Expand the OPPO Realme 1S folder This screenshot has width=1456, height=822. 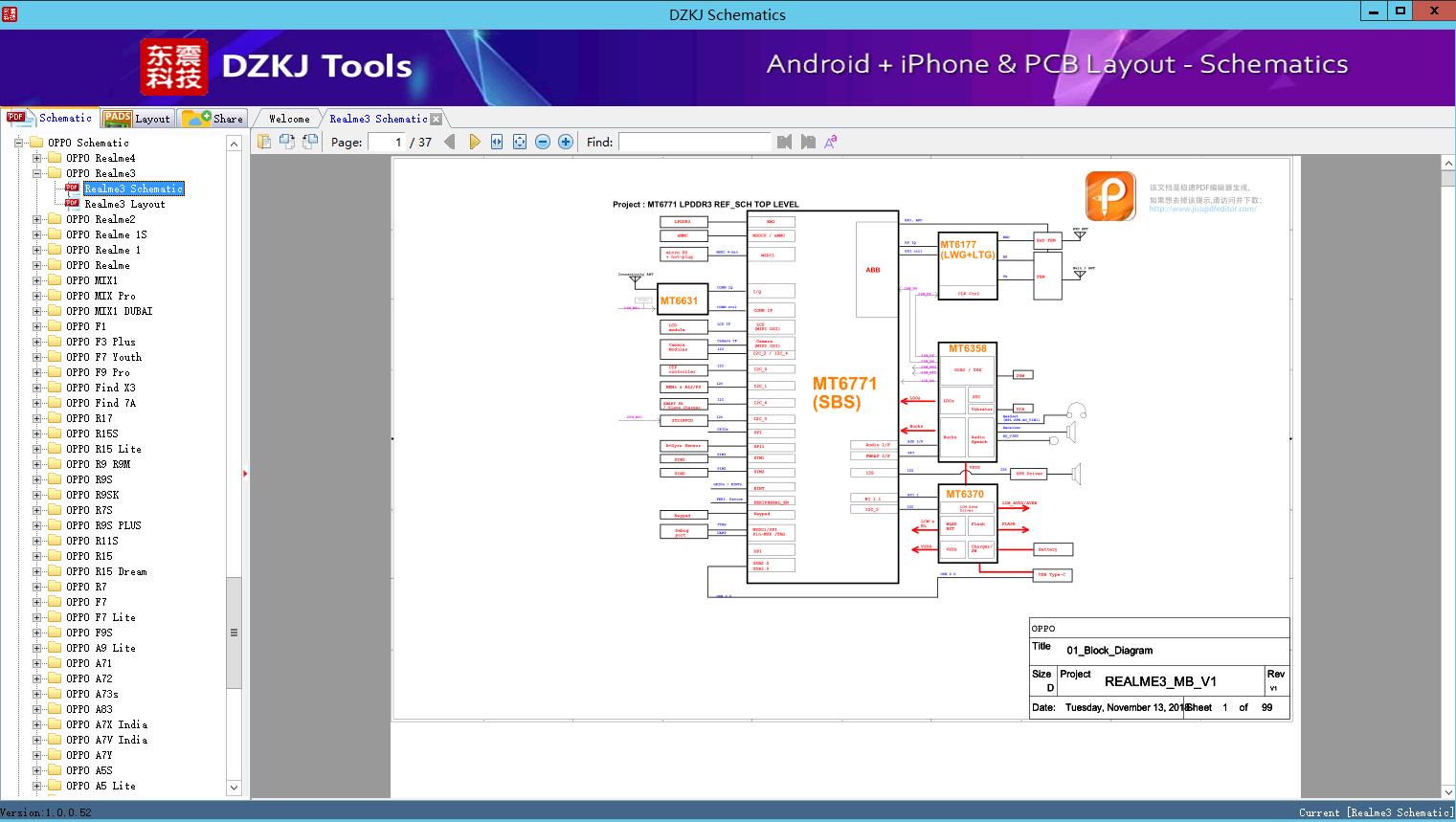(37, 234)
